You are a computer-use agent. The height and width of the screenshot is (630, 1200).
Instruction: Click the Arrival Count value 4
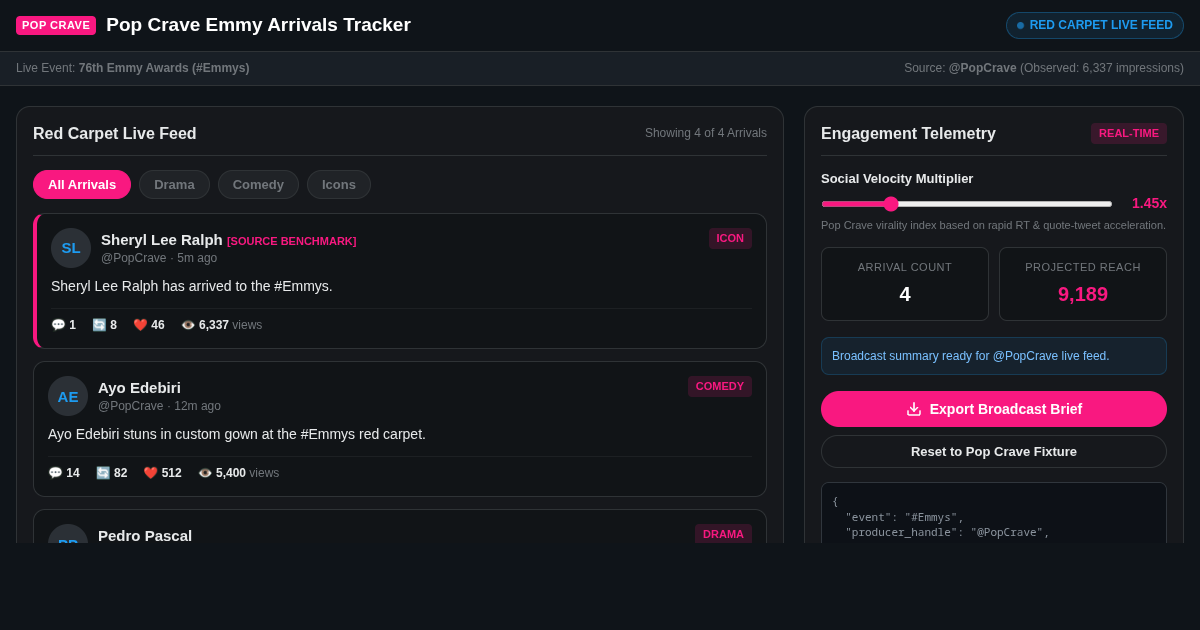[905, 294]
